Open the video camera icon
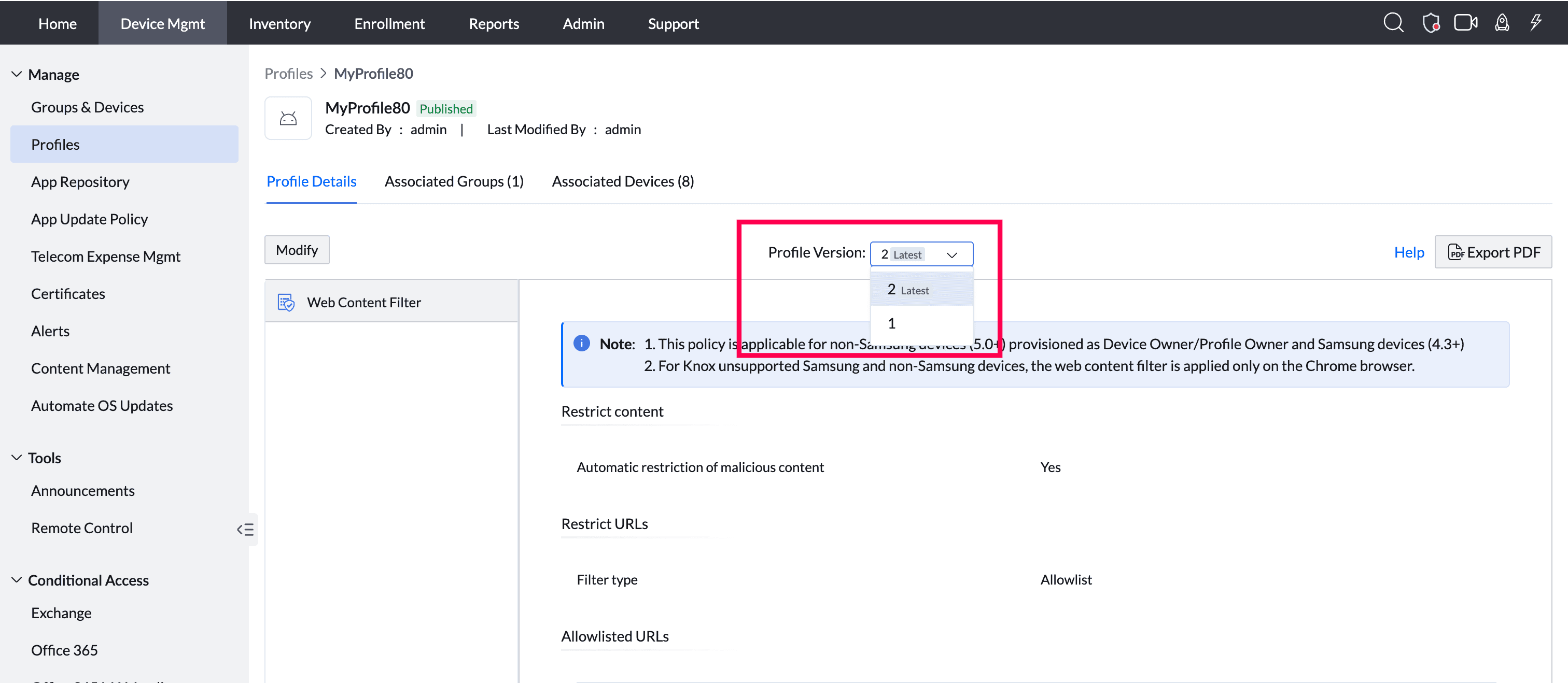 [1466, 23]
